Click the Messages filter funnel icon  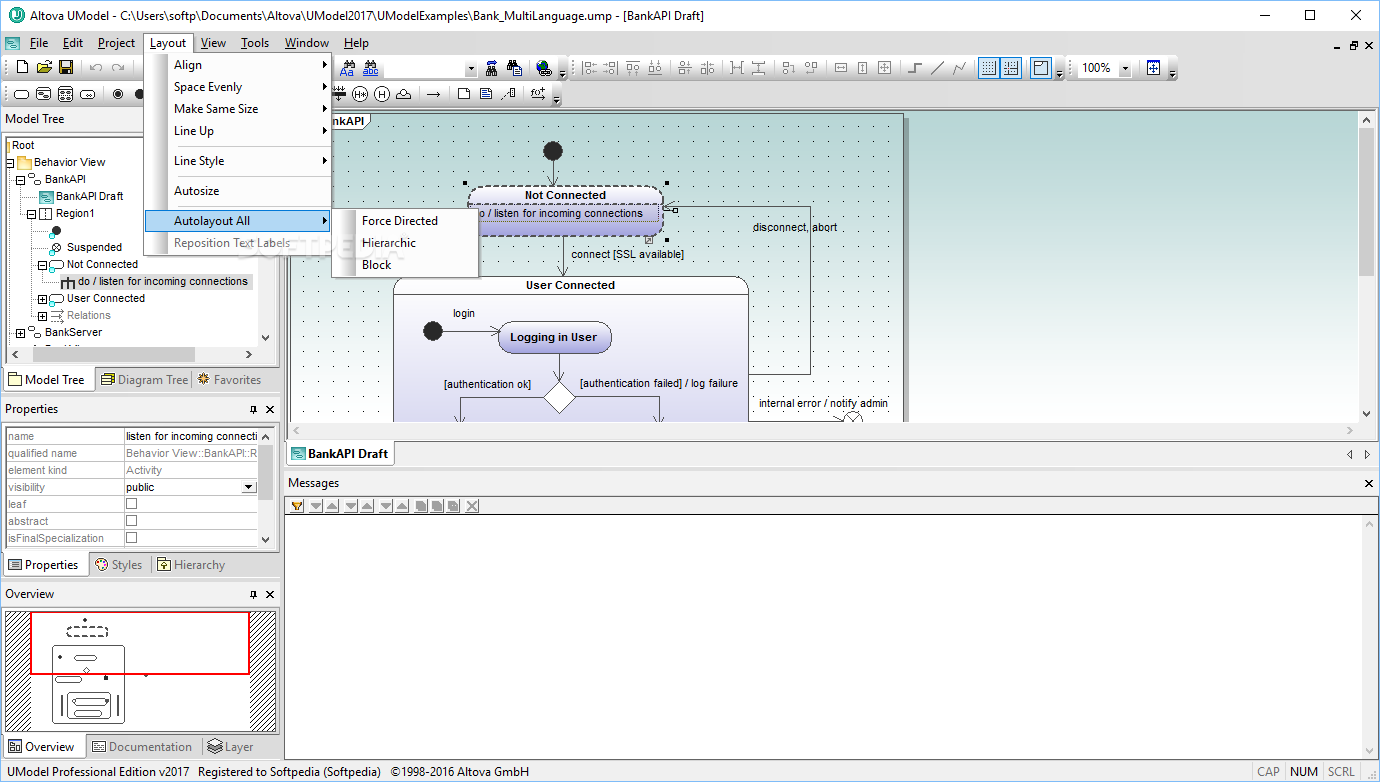[x=297, y=506]
